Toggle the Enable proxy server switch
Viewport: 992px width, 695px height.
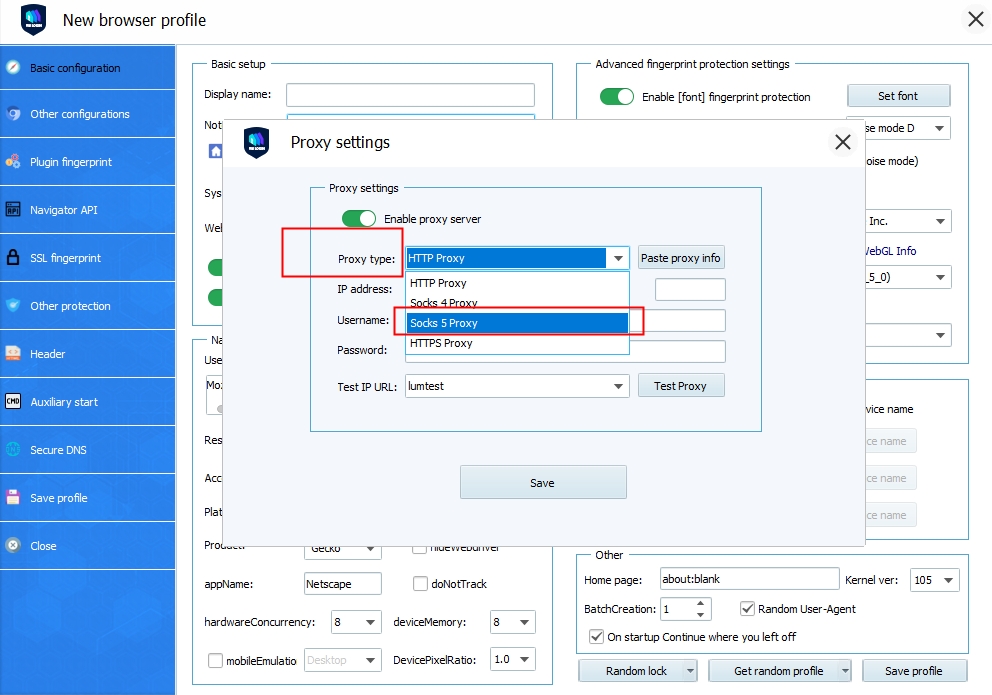tap(359, 219)
